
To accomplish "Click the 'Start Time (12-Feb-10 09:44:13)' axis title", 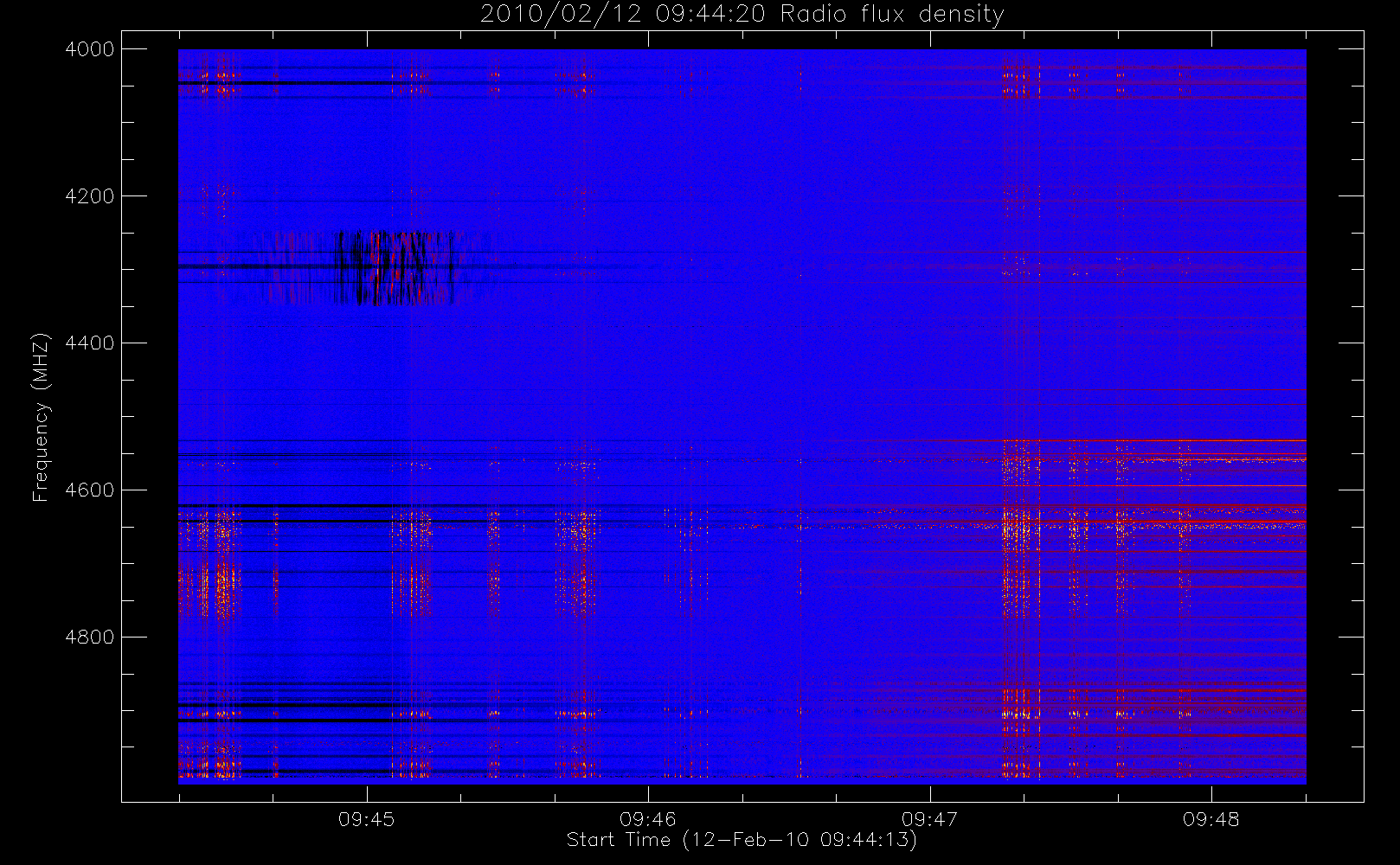I will tap(742, 840).
